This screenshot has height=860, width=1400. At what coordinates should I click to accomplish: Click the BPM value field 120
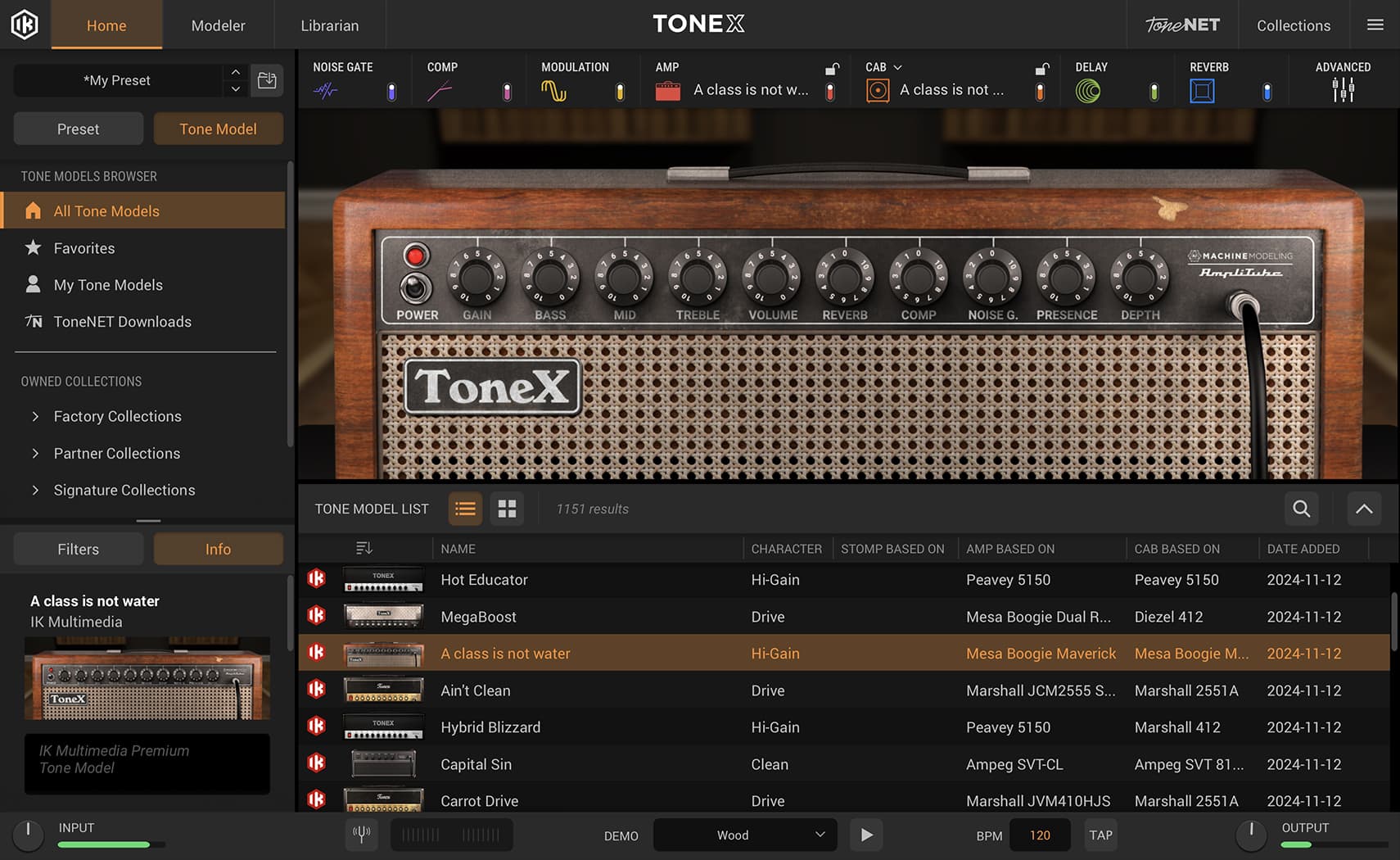pos(1040,835)
